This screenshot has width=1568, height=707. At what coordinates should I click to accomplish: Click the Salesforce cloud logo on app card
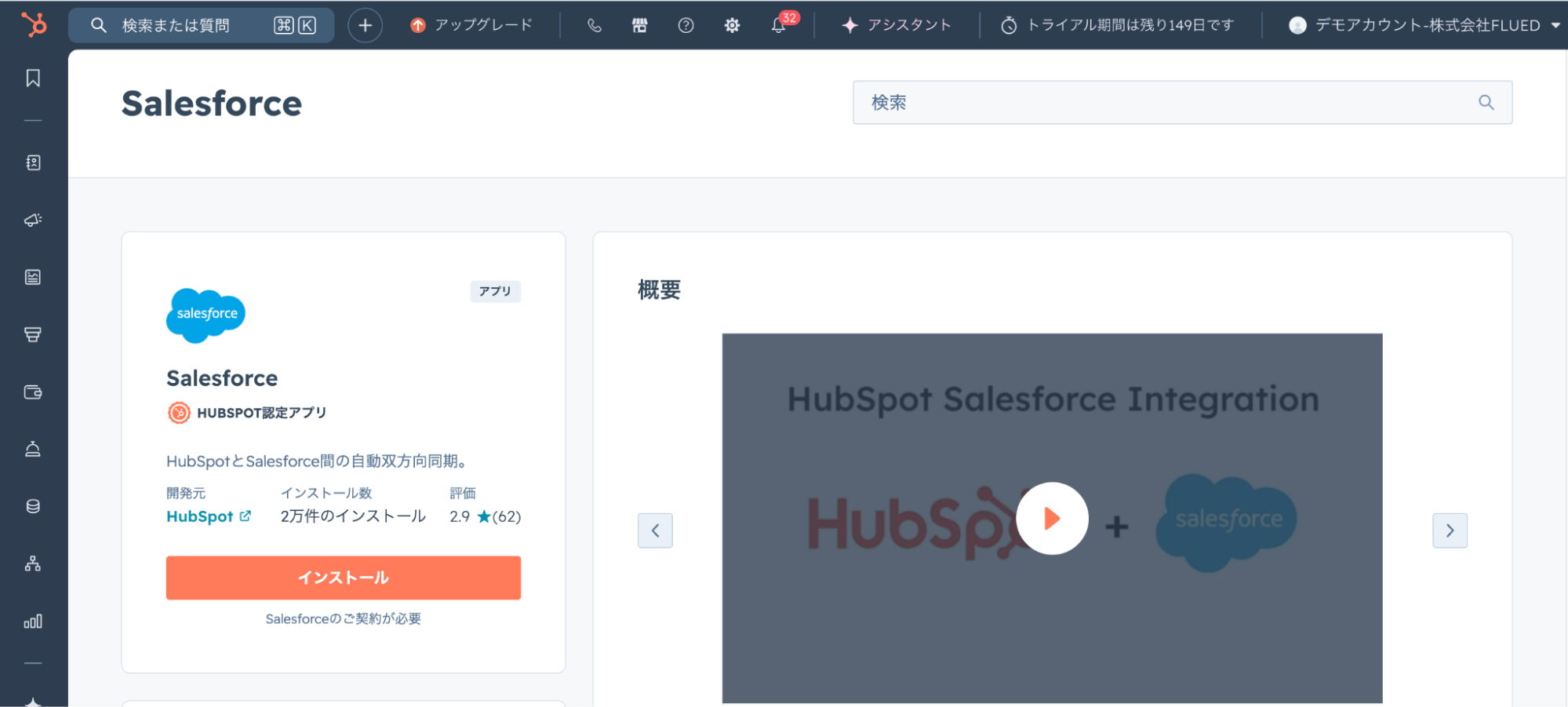coord(206,315)
